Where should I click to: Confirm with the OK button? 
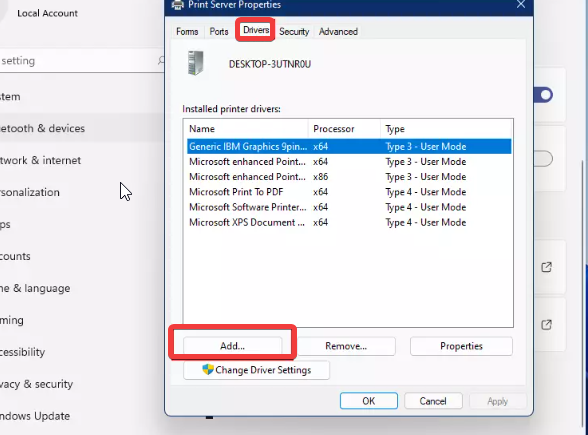tap(369, 401)
